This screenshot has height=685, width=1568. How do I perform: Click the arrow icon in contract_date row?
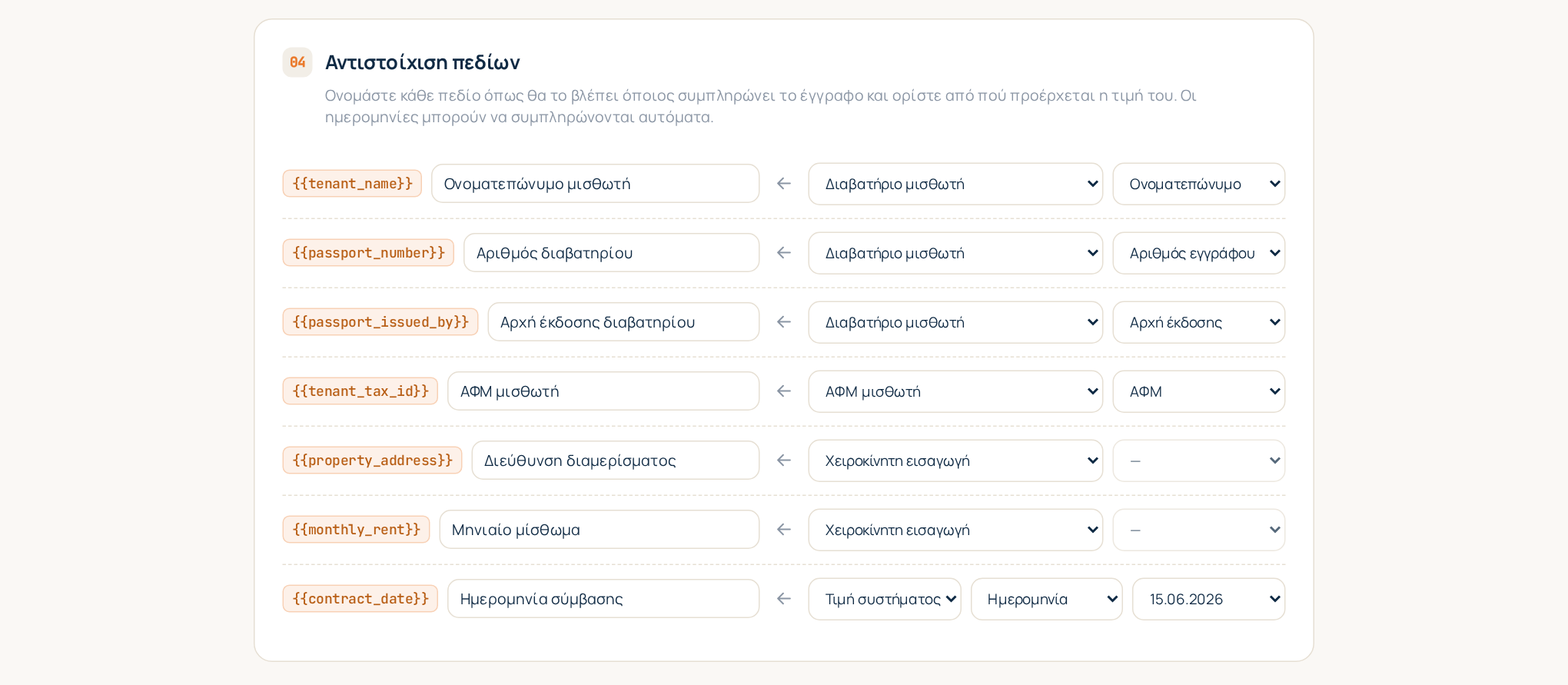783,599
